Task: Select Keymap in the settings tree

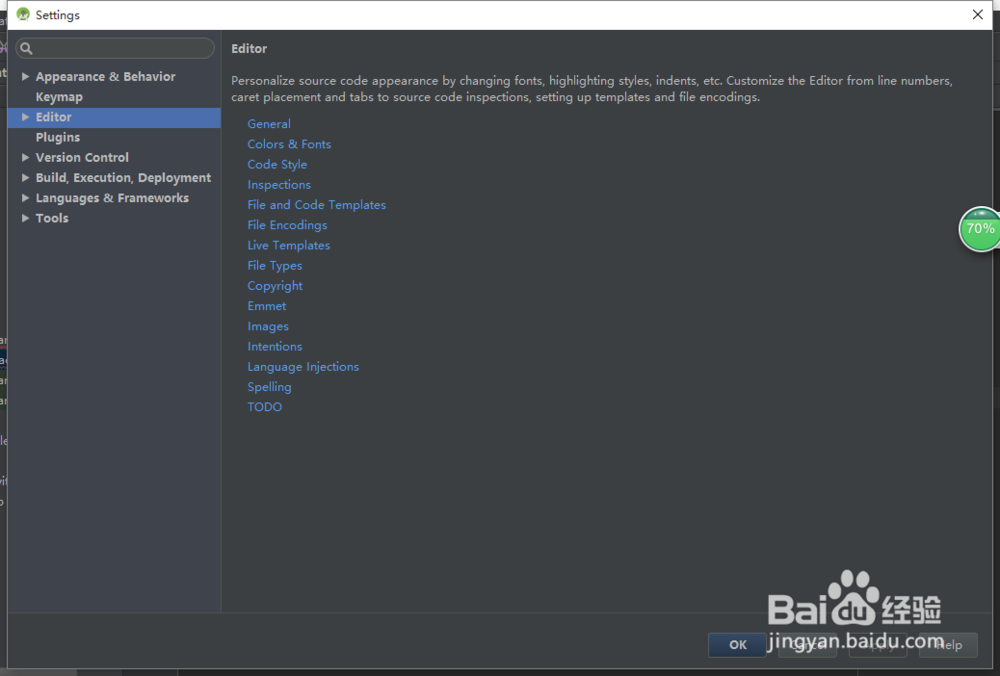Action: pyautogui.click(x=57, y=96)
